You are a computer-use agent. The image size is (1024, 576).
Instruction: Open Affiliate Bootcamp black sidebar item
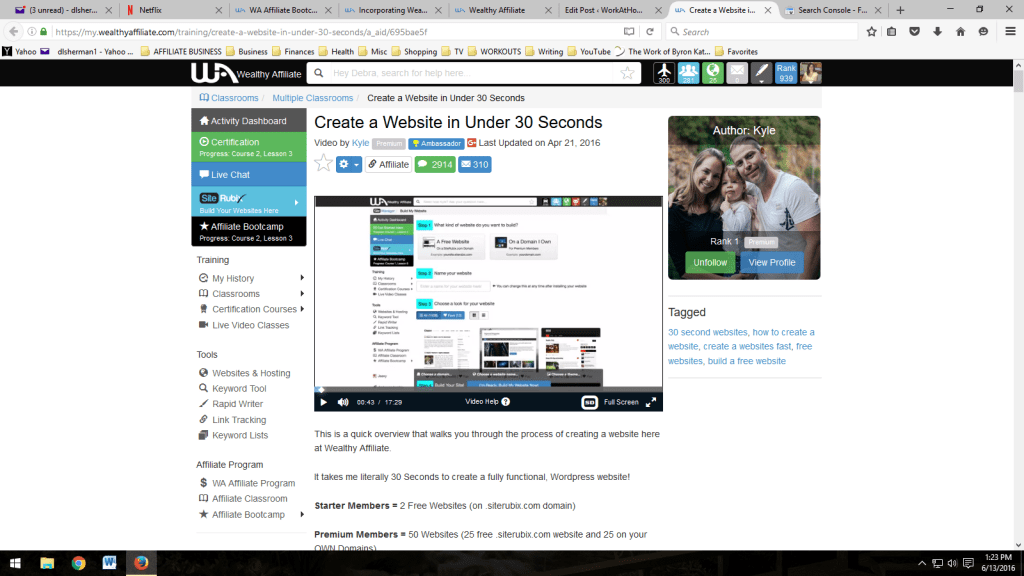tap(249, 231)
